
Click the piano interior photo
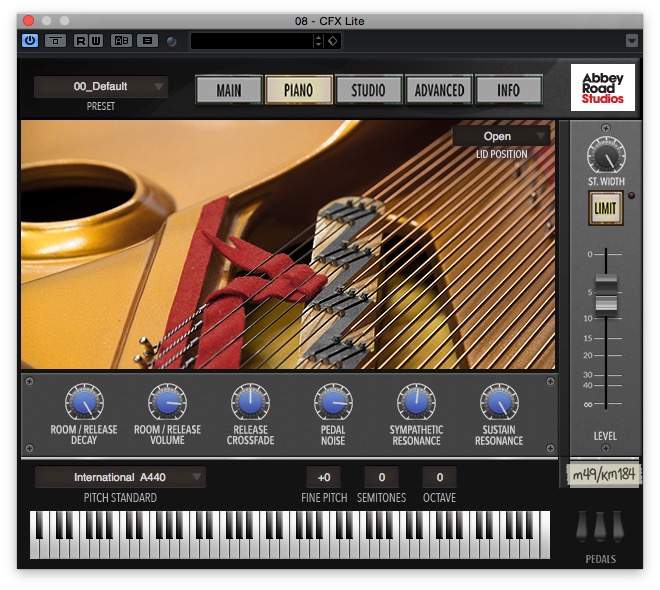[x=288, y=245]
